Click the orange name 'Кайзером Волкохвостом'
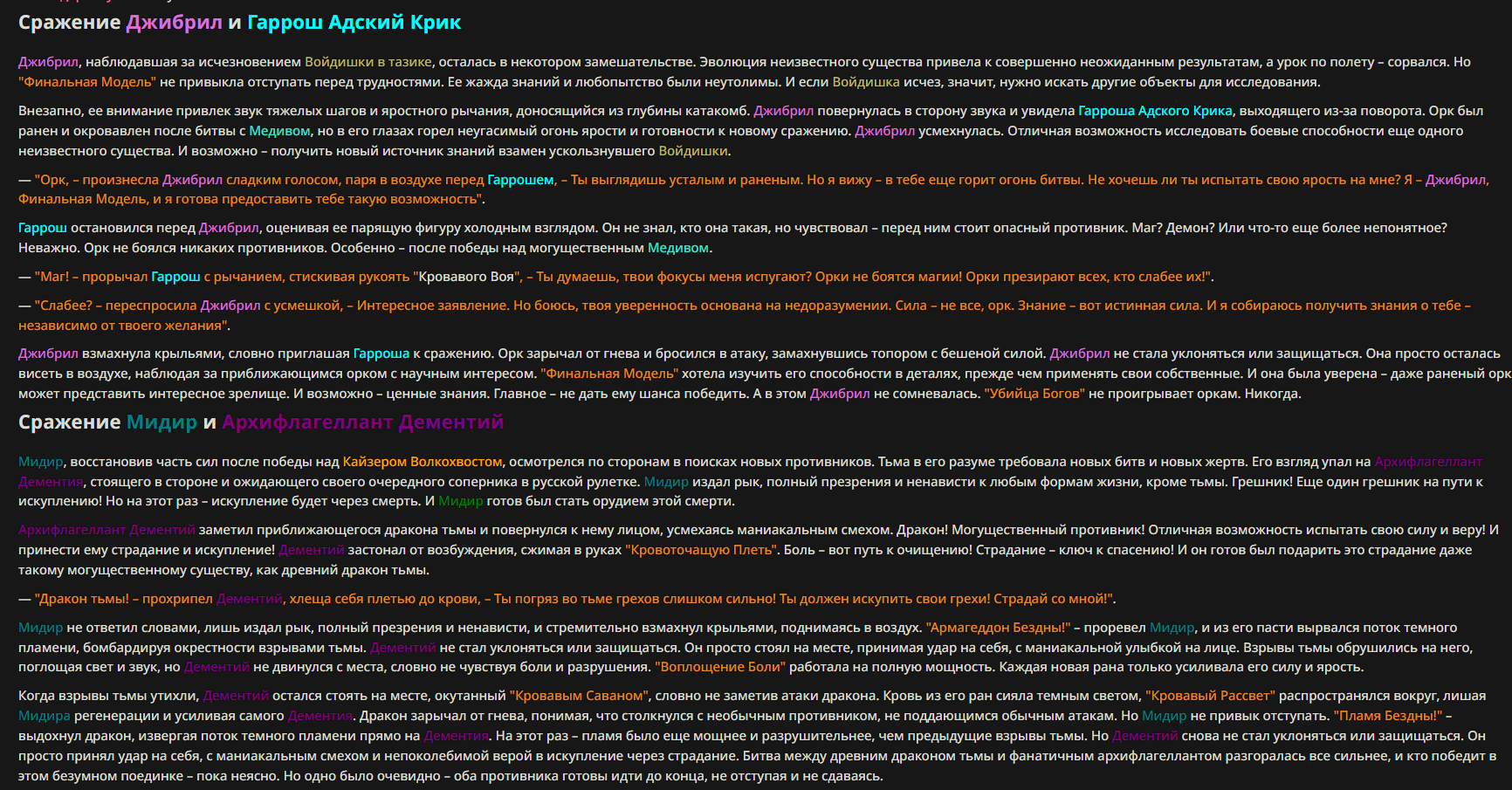 pos(423,462)
